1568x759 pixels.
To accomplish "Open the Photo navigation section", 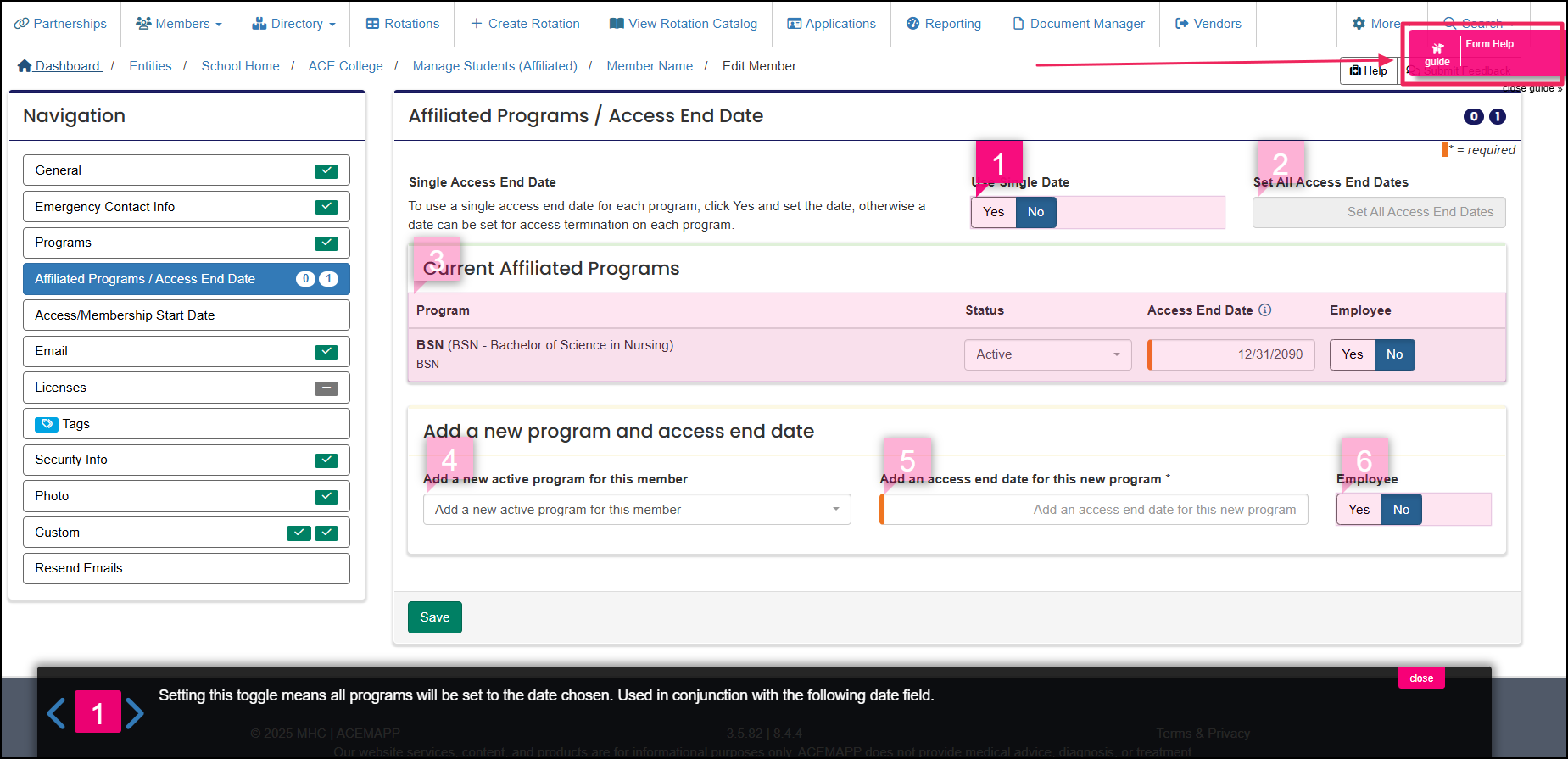I will tap(186, 496).
